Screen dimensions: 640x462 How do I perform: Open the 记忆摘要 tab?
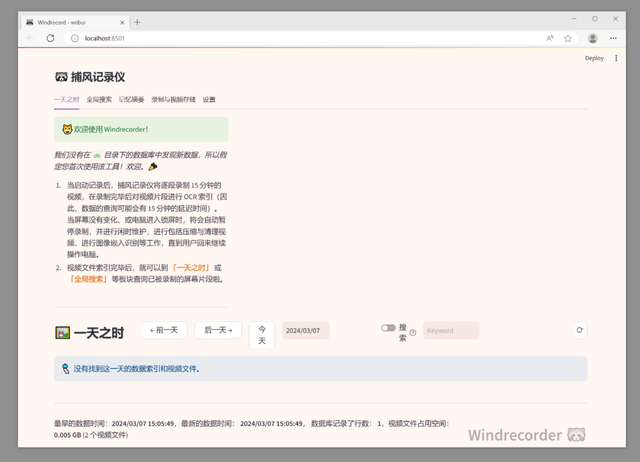click(131, 100)
